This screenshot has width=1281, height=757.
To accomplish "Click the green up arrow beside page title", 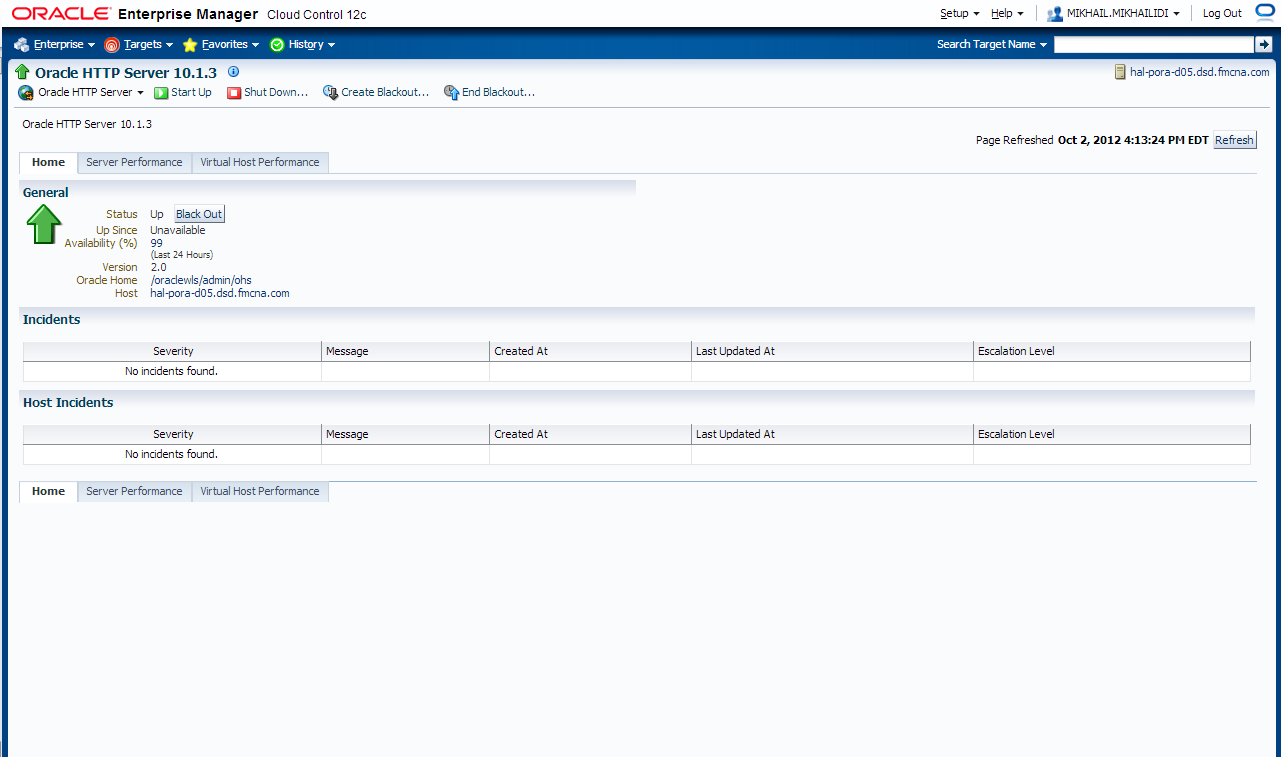I will (23, 72).
